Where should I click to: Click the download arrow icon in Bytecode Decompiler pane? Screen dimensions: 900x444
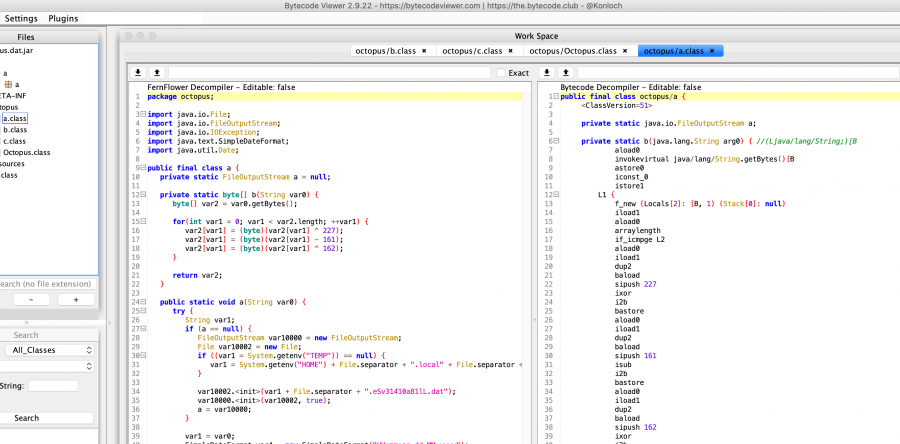547,73
